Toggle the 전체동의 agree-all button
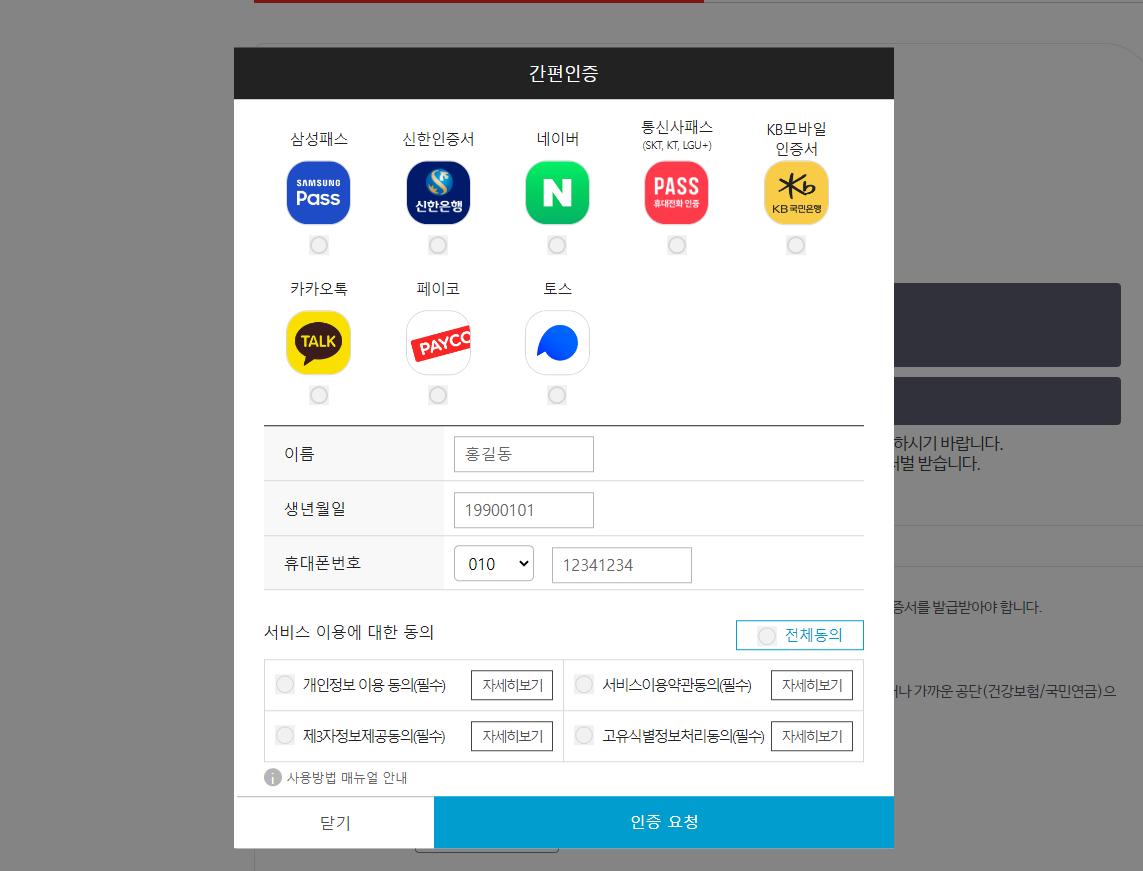The height and width of the screenshot is (871, 1143). (800, 635)
